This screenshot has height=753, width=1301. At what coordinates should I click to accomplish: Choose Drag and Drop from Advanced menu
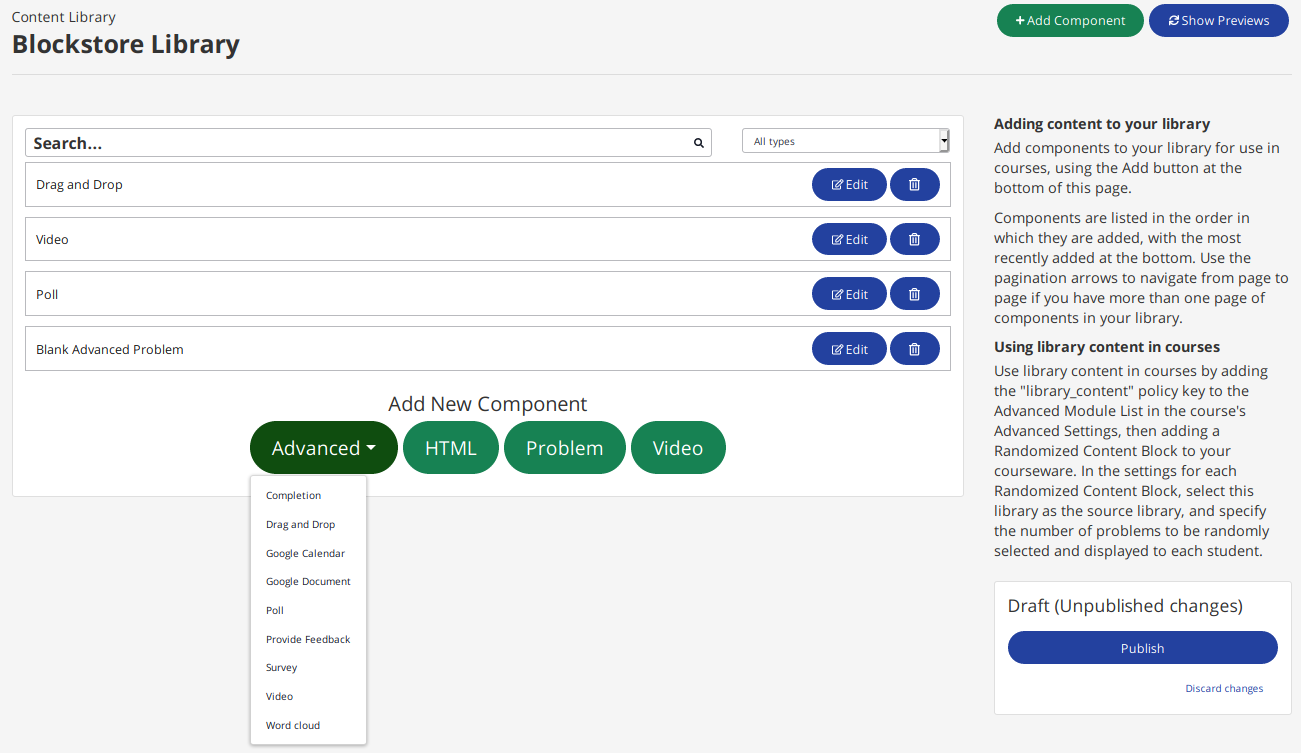pos(300,524)
